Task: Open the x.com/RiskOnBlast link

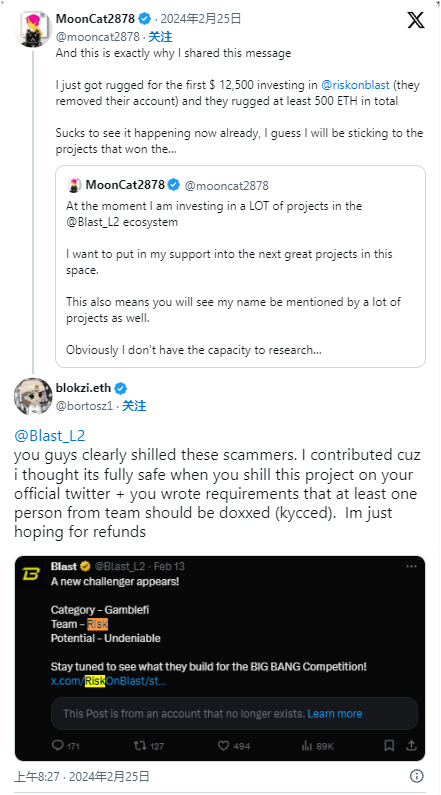Action: point(108,681)
